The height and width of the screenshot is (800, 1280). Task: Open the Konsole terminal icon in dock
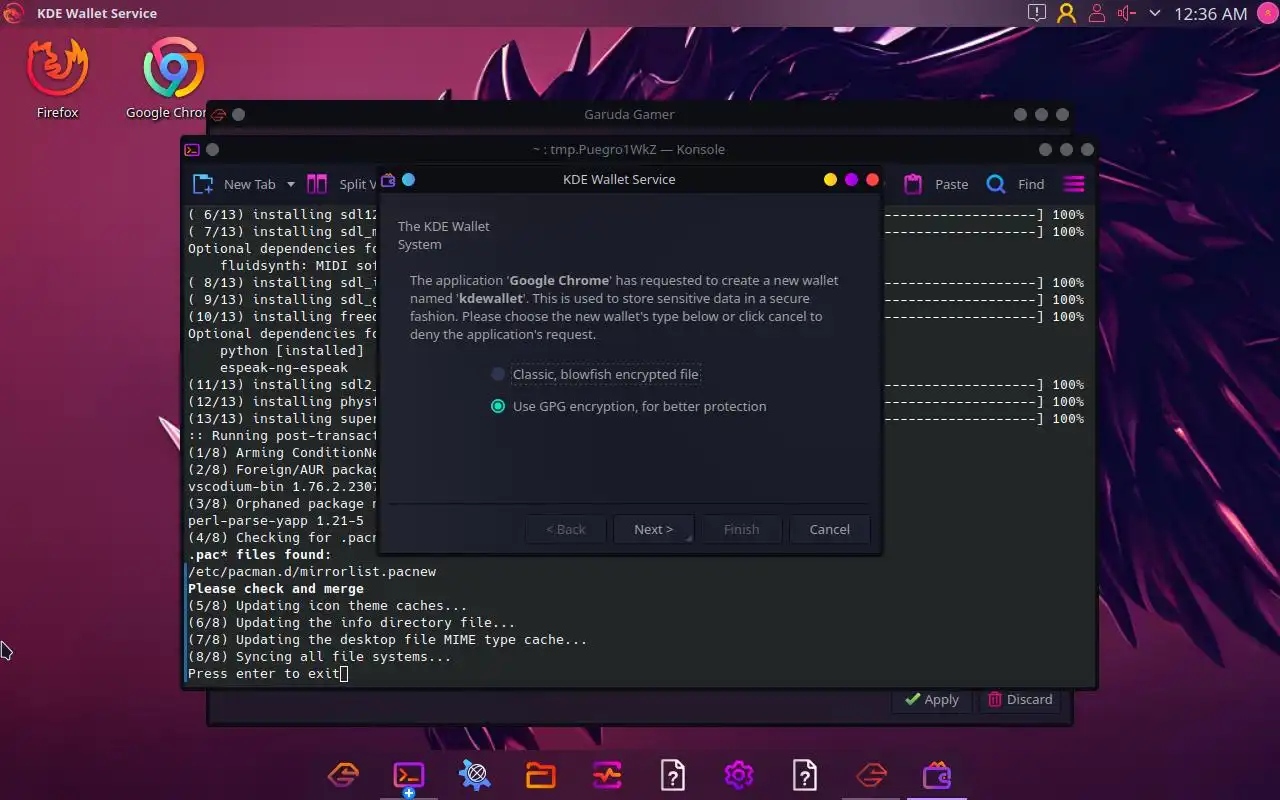coord(409,775)
